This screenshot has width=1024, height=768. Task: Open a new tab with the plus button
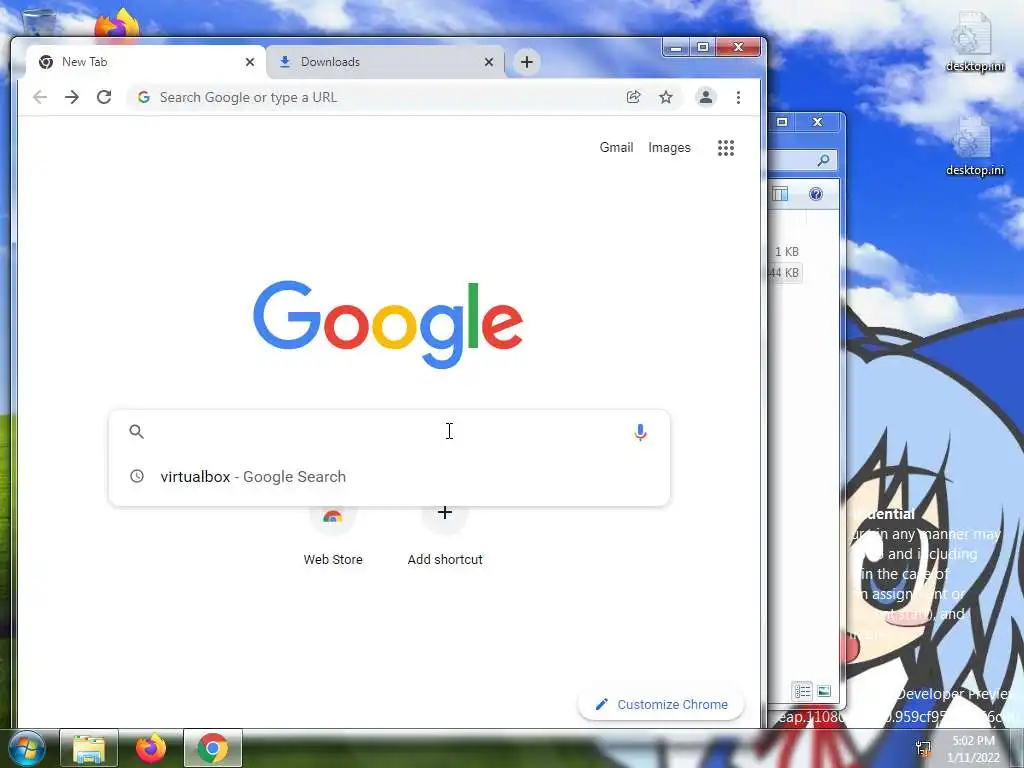coord(526,62)
